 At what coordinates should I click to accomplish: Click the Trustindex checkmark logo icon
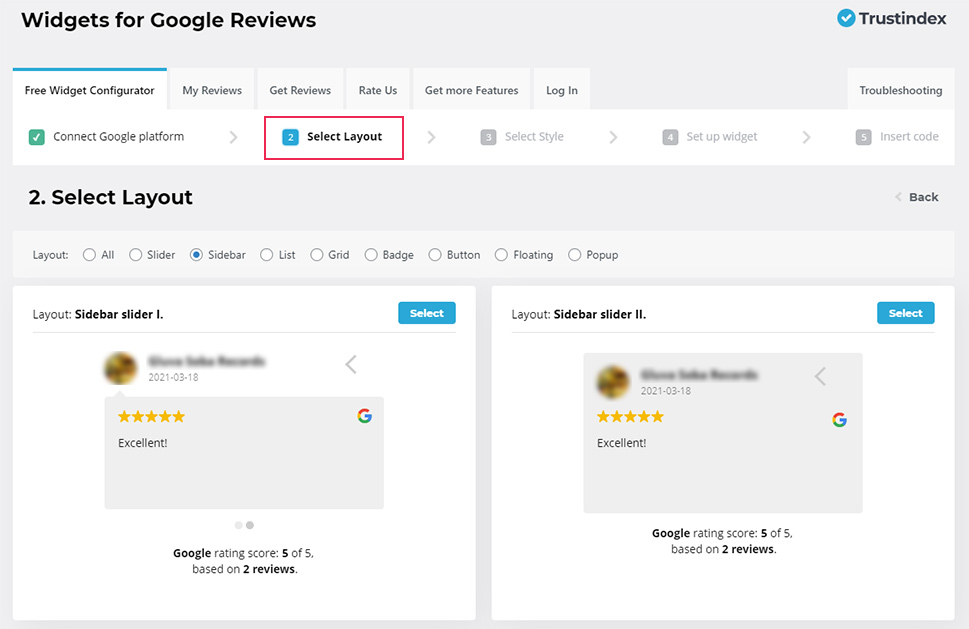point(846,19)
